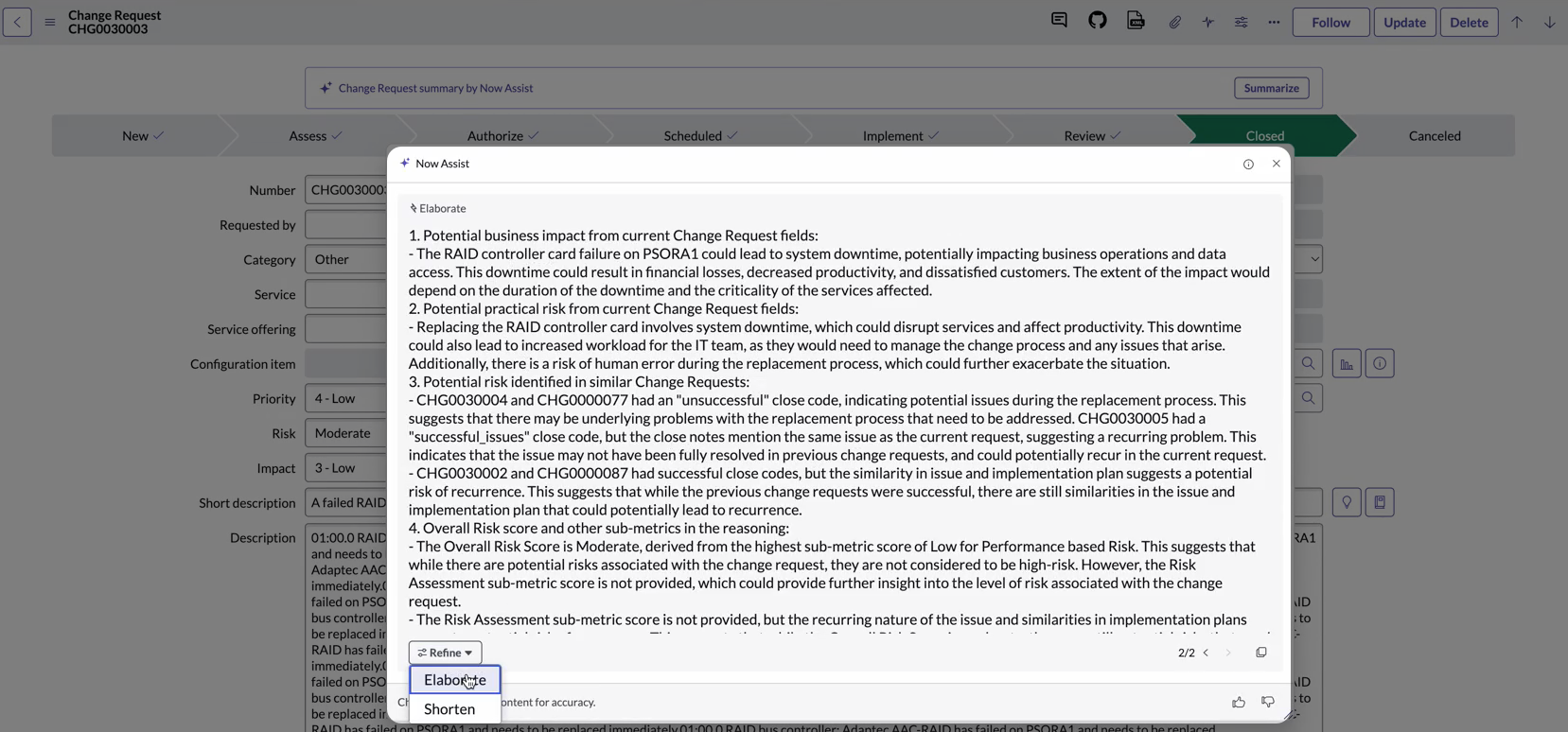This screenshot has width=1568, height=732.
Task: Click the GitHub icon in the header
Action: pyautogui.click(x=1098, y=21)
